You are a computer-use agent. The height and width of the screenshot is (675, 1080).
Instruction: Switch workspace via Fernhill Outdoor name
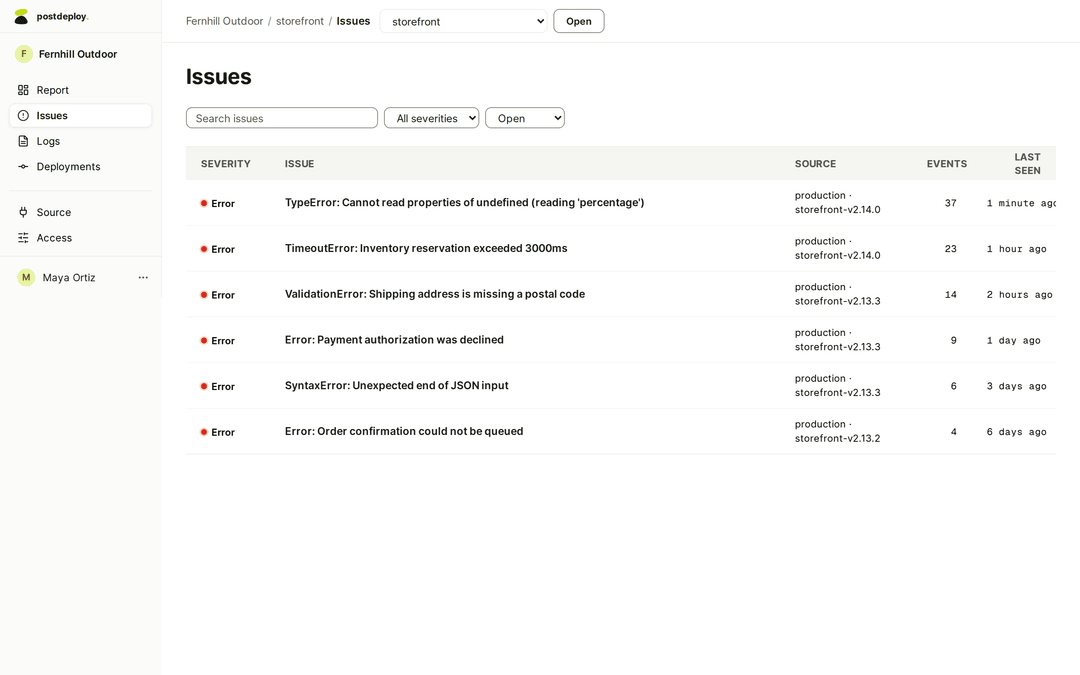[x=78, y=54]
